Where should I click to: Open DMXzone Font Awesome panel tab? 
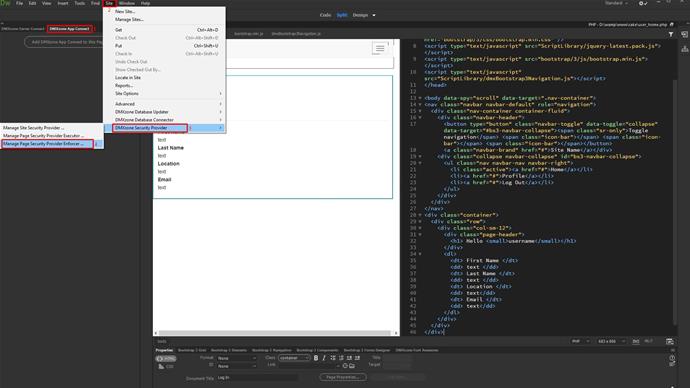pos(417,350)
